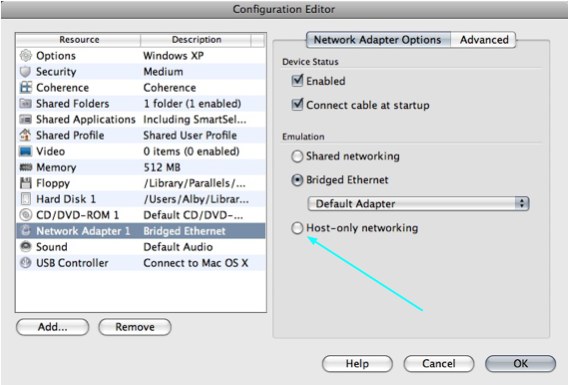Screen dimensions: 568x385
Task: Click the Remove button
Action: 135,327
